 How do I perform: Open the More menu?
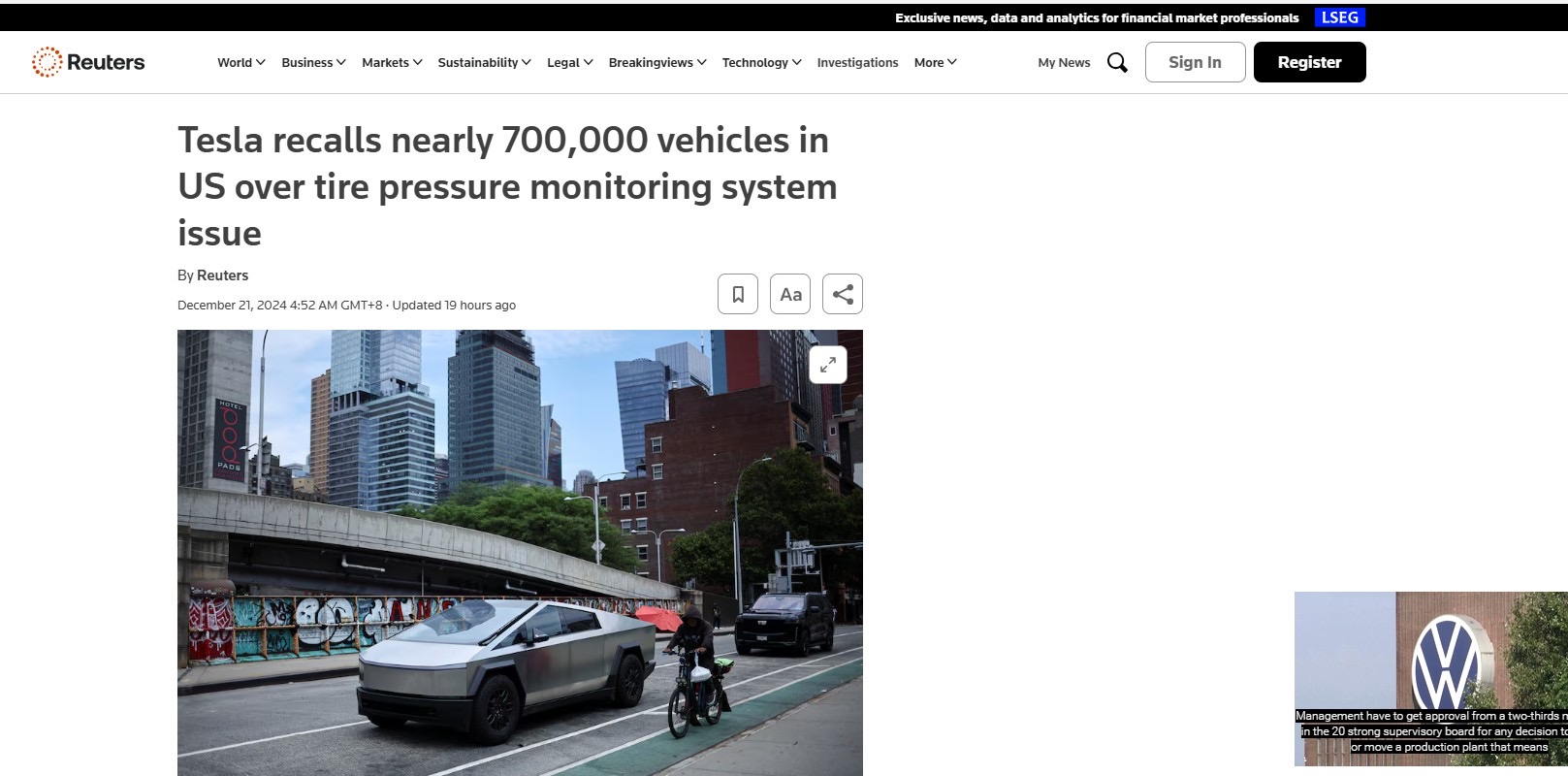(x=936, y=62)
